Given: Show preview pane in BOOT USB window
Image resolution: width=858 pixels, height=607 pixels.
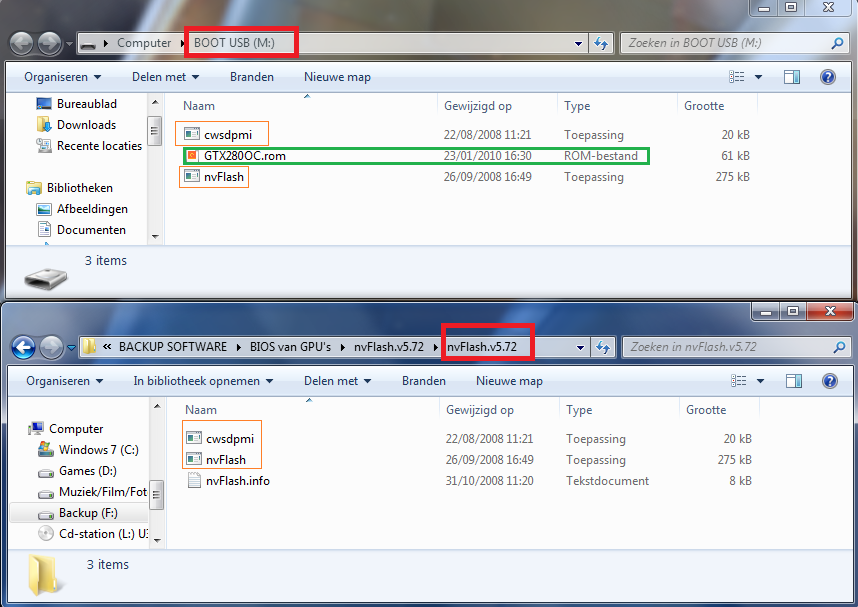Looking at the screenshot, I should (x=792, y=77).
